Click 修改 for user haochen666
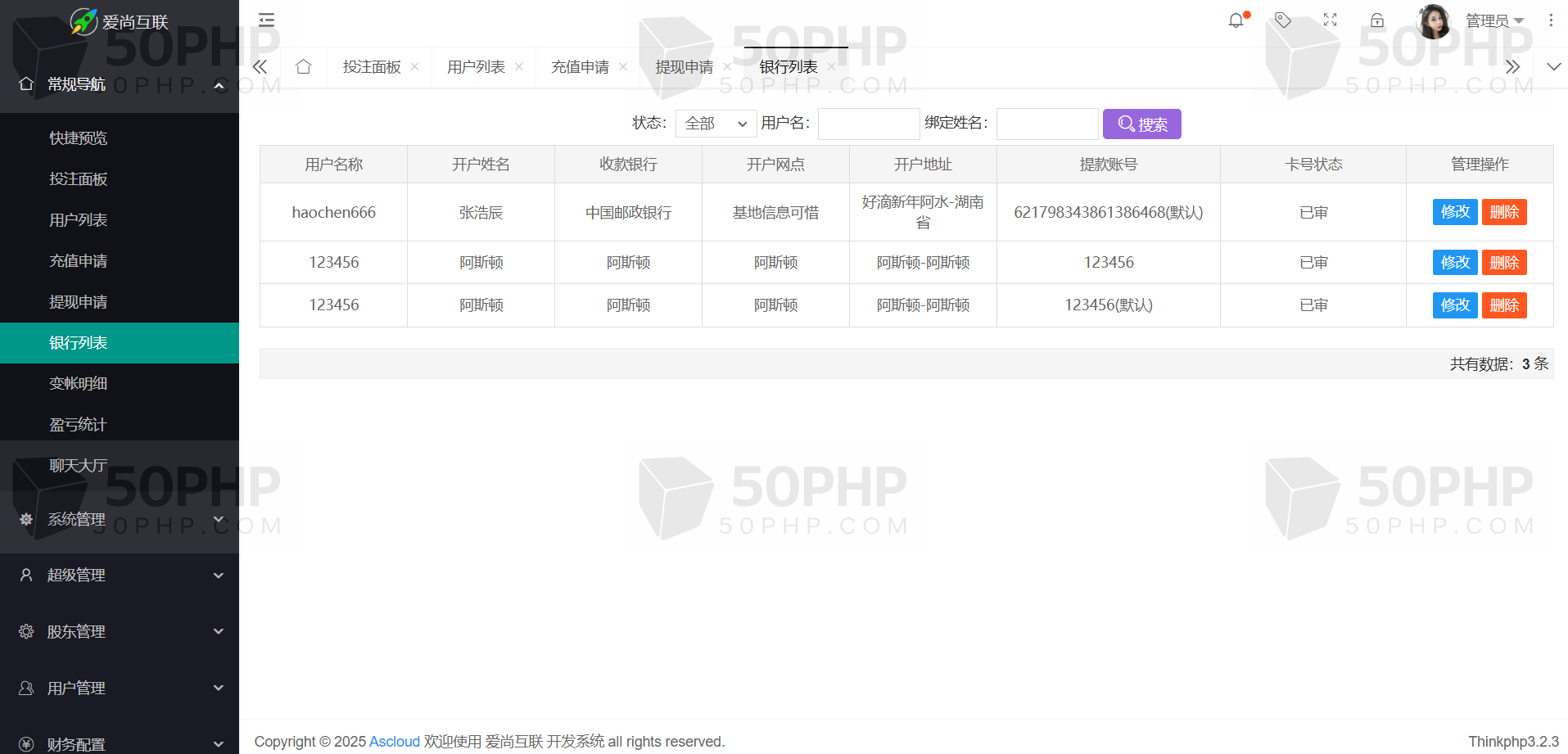1568x754 pixels. coord(1454,212)
